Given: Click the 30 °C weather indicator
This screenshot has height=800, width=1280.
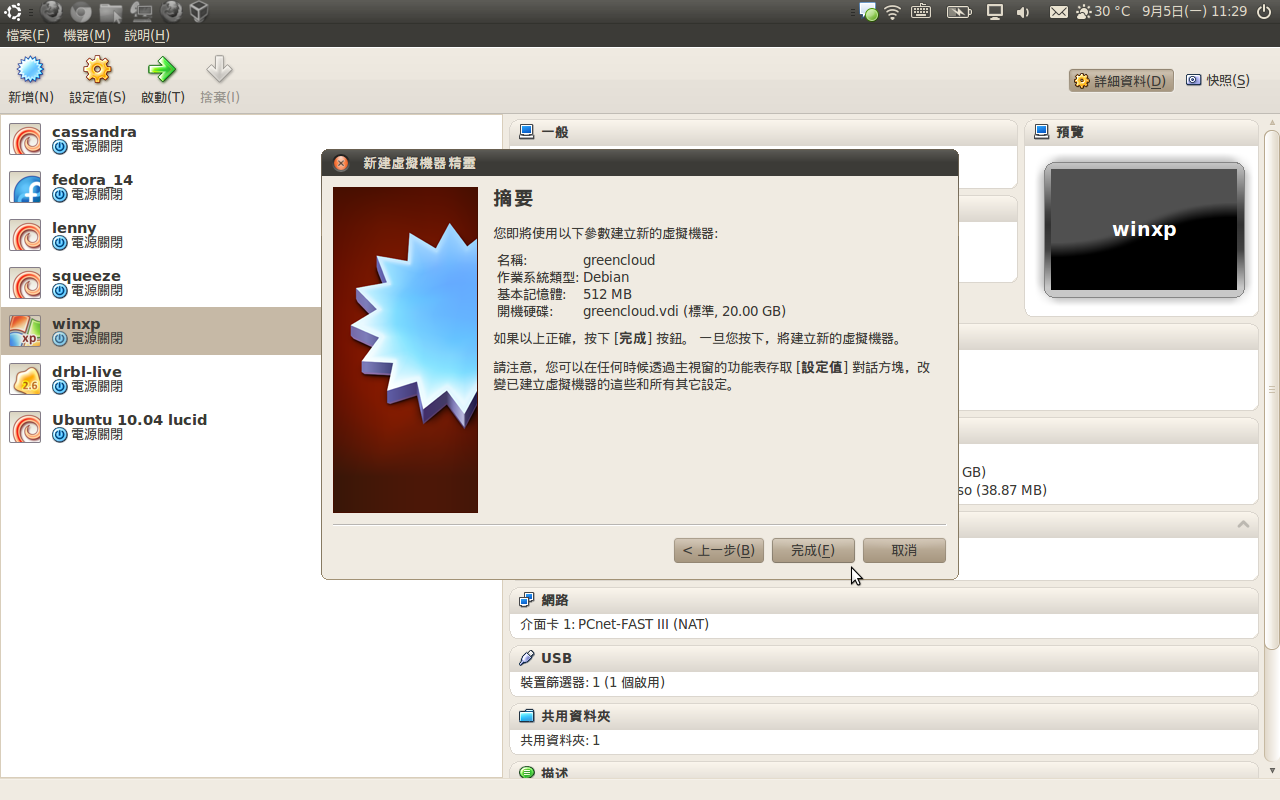Looking at the screenshot, I should click(x=1103, y=12).
